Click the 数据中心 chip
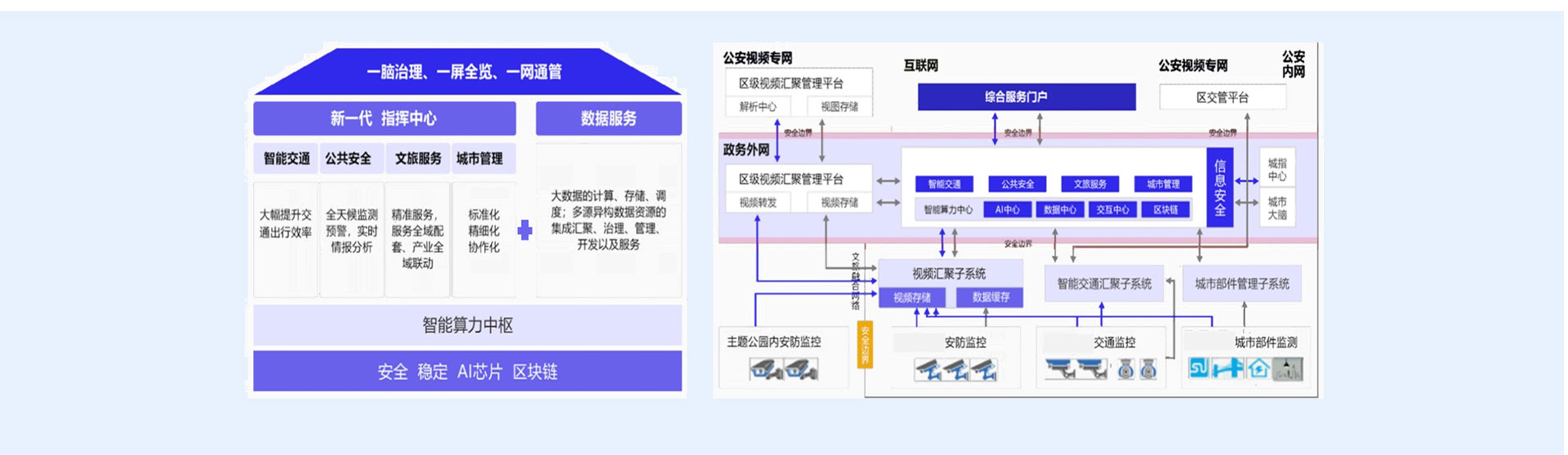 tap(1060, 210)
